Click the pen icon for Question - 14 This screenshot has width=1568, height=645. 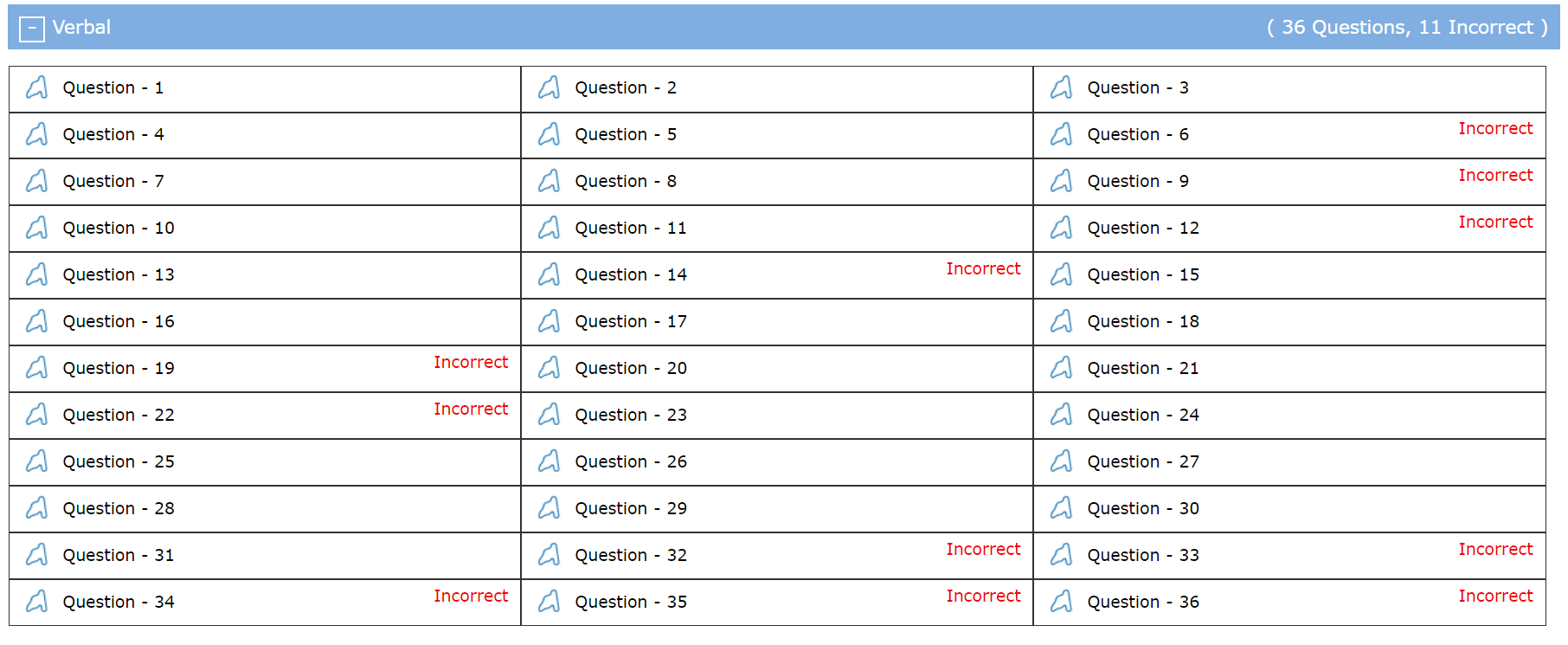click(549, 274)
